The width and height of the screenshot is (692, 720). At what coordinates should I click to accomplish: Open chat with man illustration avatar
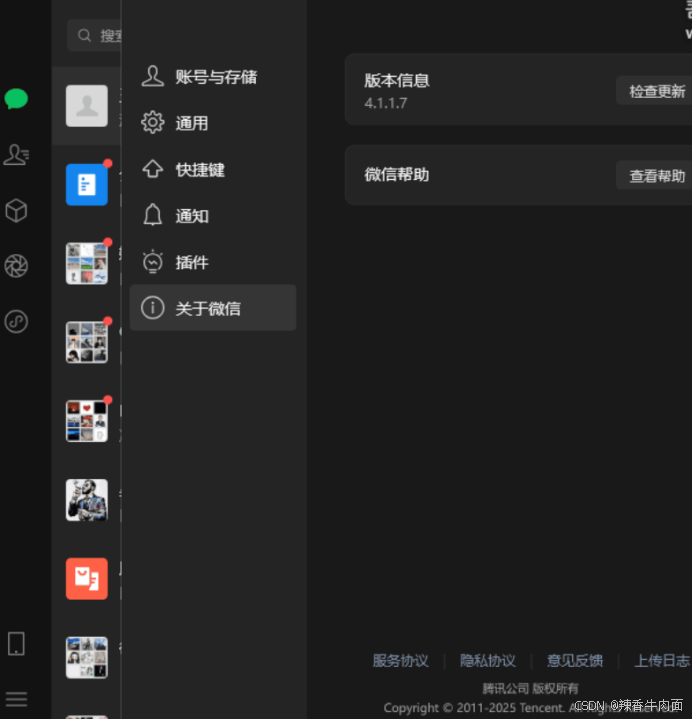87,500
